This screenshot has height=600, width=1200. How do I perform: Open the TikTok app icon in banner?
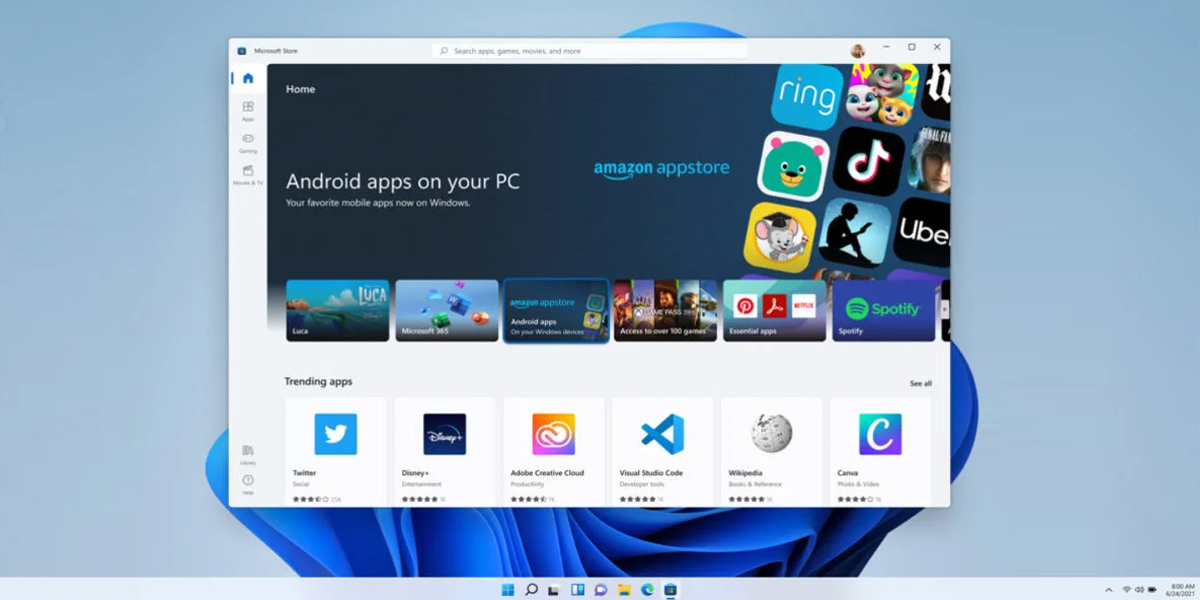pyautogui.click(x=869, y=160)
